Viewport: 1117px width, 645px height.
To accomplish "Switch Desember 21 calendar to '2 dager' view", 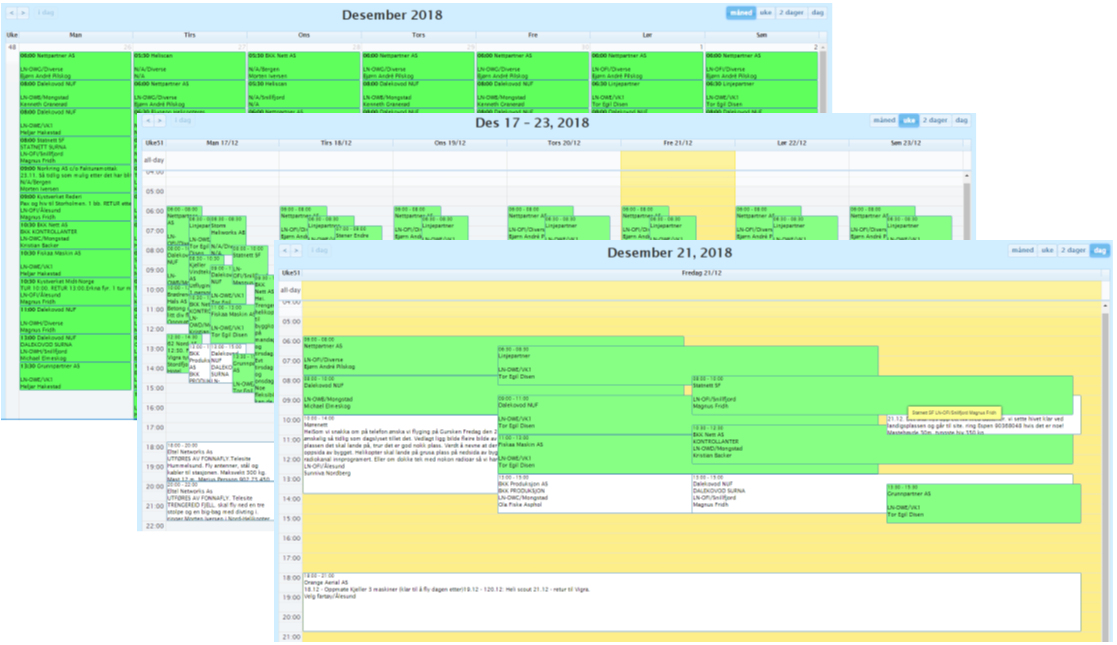I will pyautogui.click(x=1073, y=250).
